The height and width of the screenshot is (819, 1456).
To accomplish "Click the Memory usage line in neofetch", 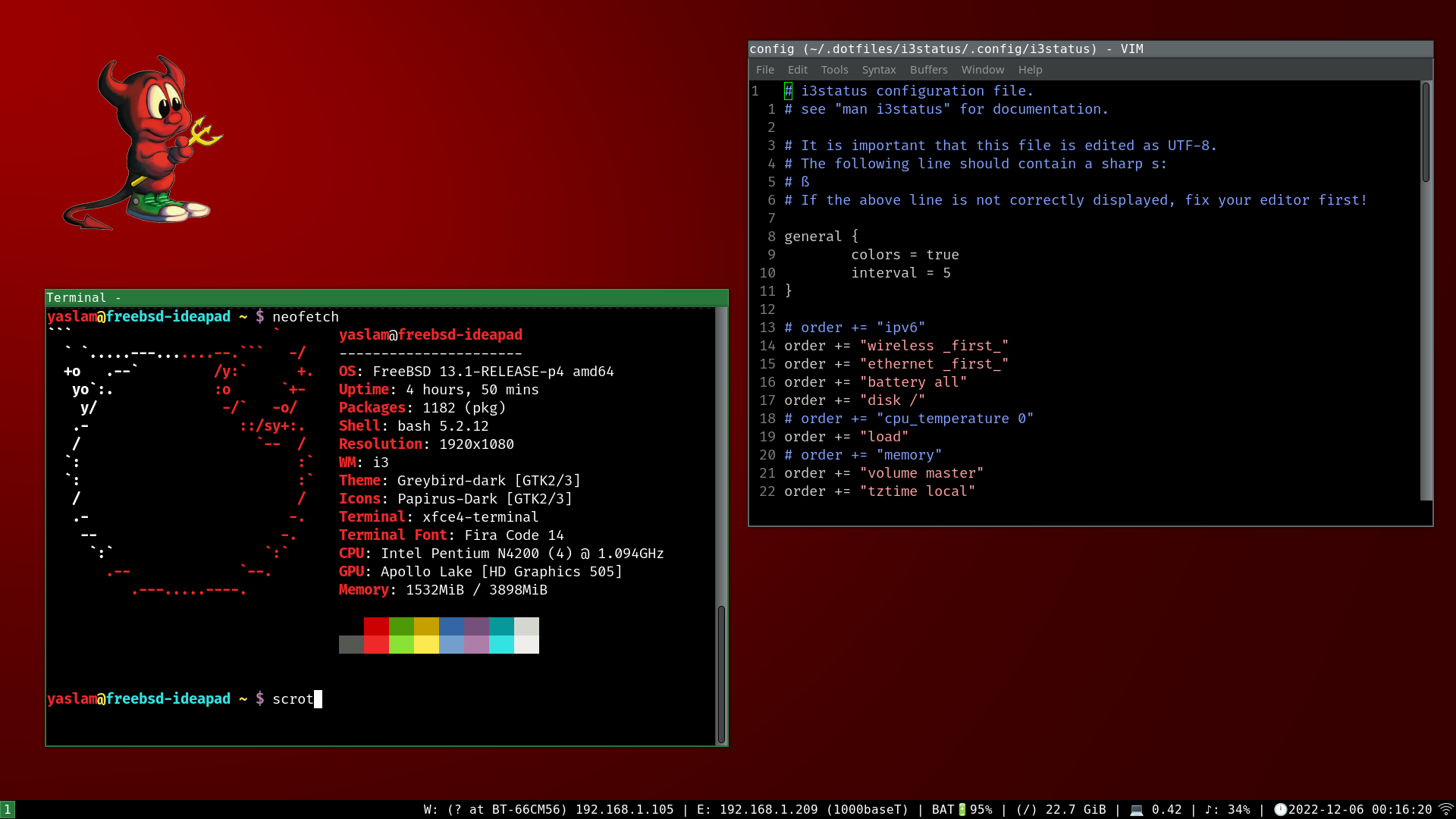I will click(443, 590).
